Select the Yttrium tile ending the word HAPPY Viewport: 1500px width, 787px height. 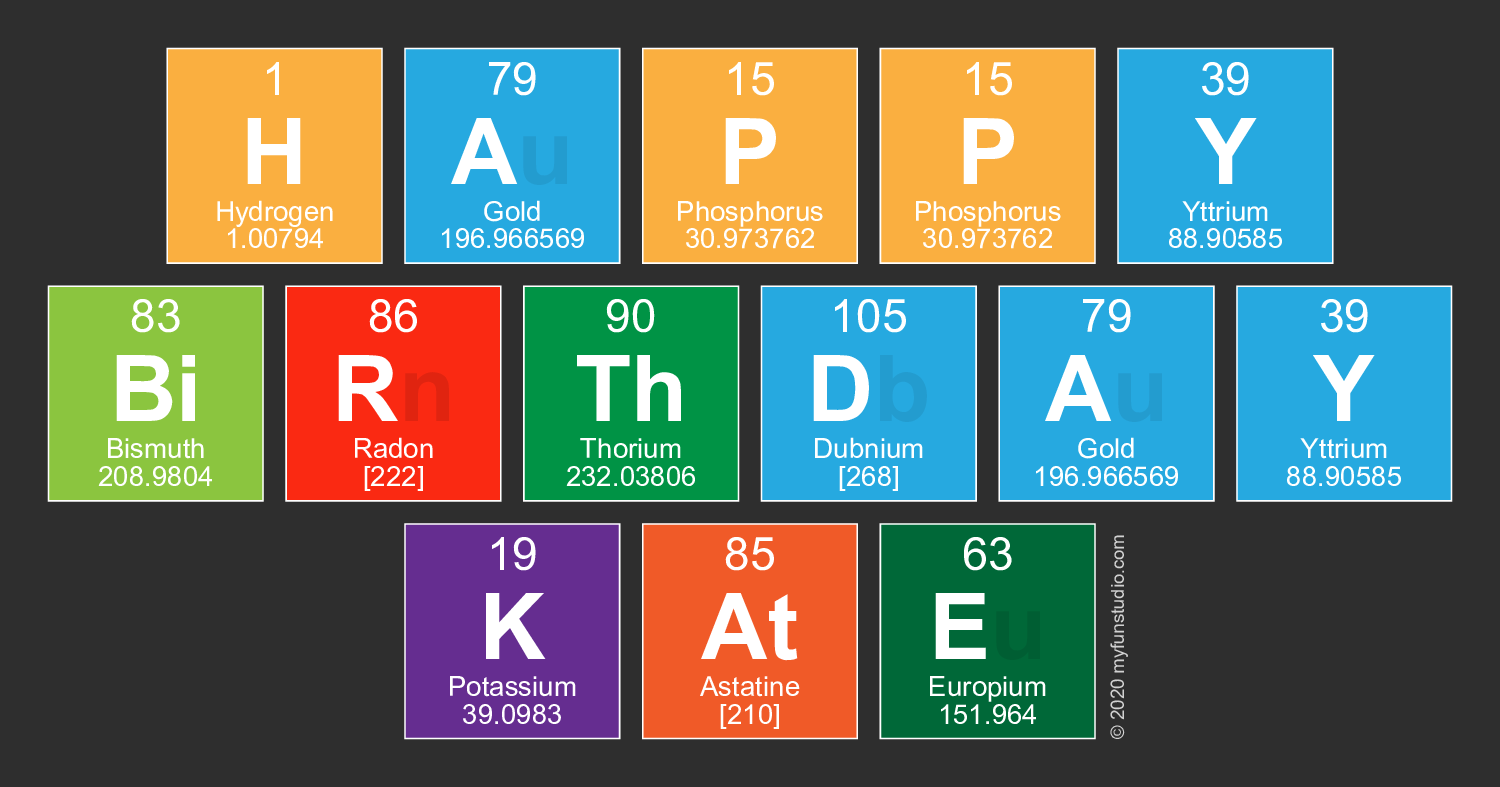(x=1225, y=155)
